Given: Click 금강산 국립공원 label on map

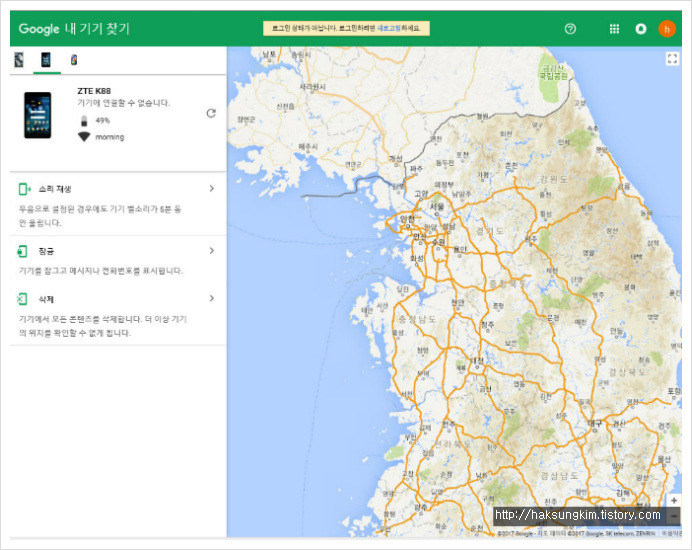Looking at the screenshot, I should coord(553,72).
